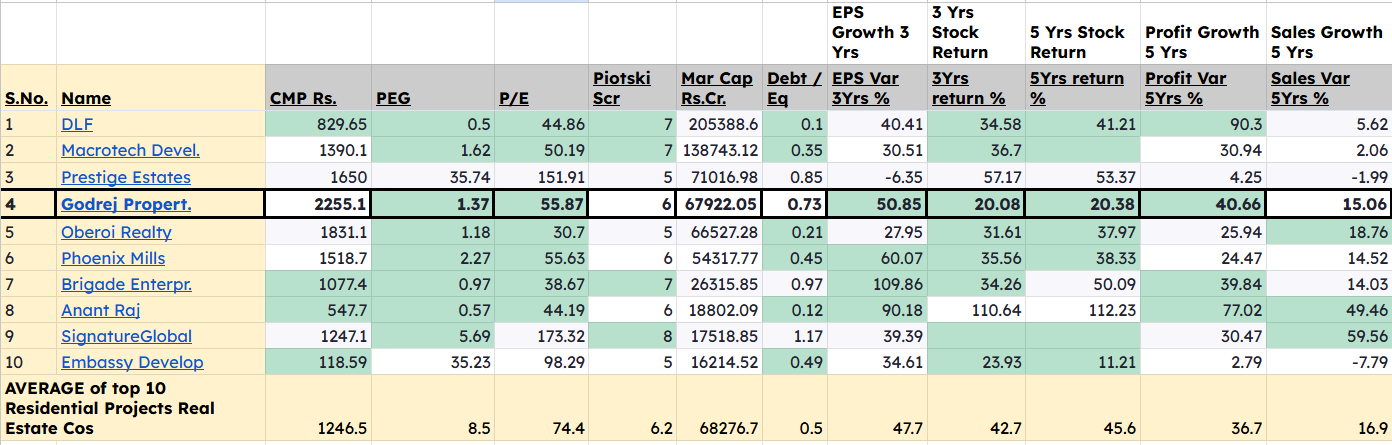The width and height of the screenshot is (1392, 445).
Task: Select the Profit Growth 5 Yrs cell
Action: tap(1204, 33)
